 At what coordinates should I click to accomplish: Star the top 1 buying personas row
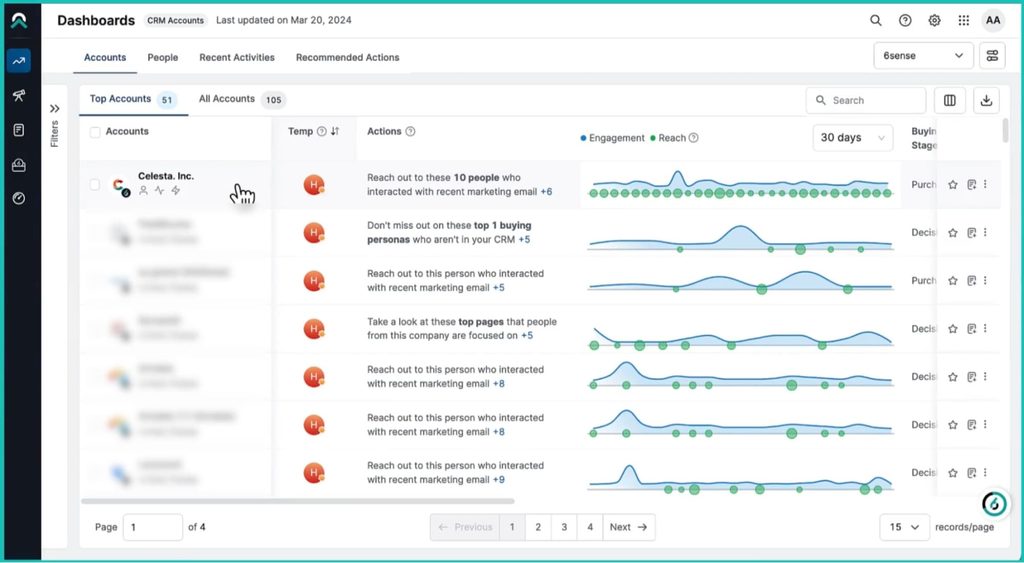click(x=953, y=233)
